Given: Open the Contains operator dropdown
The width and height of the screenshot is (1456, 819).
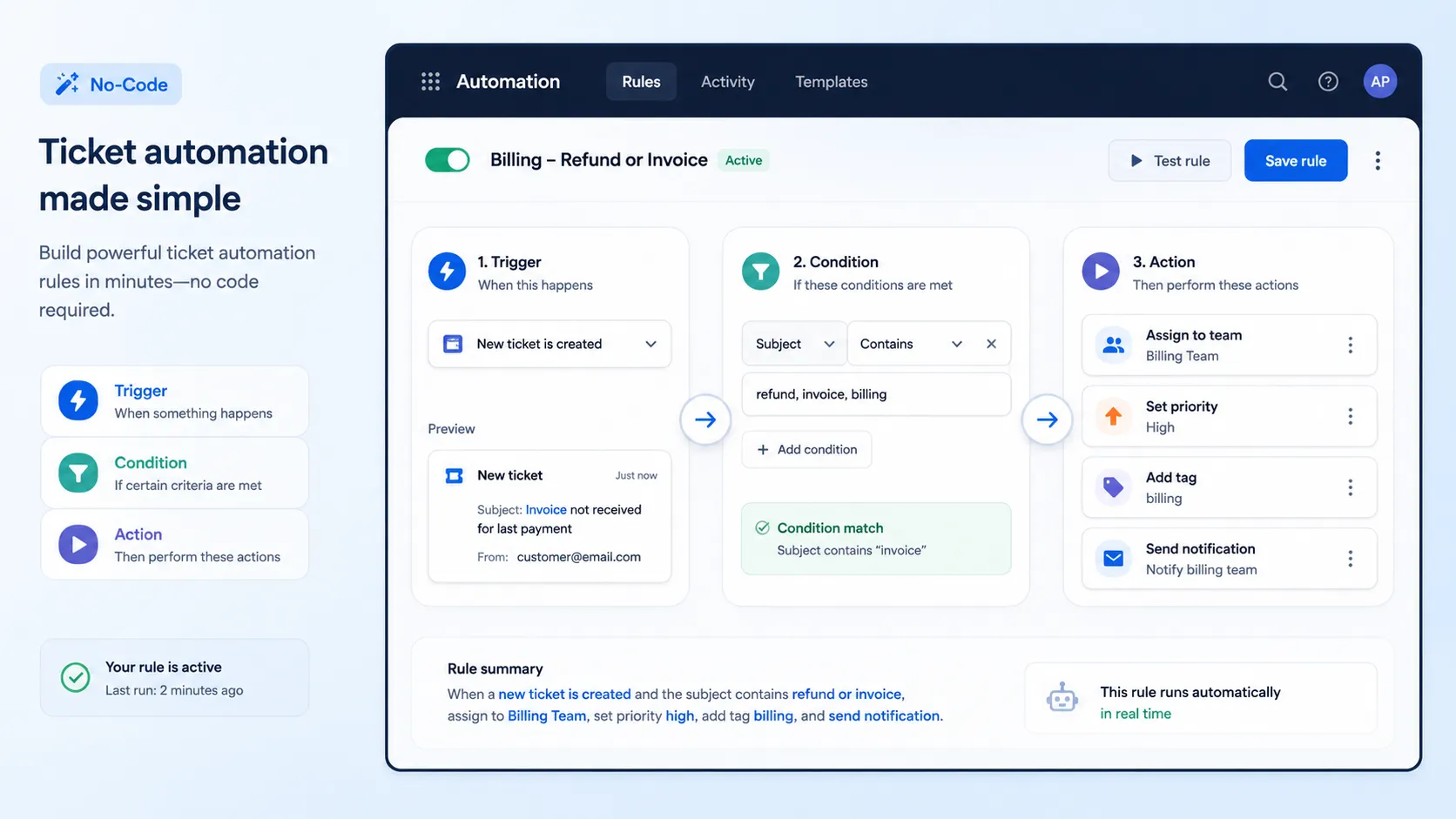Looking at the screenshot, I should coord(911,344).
